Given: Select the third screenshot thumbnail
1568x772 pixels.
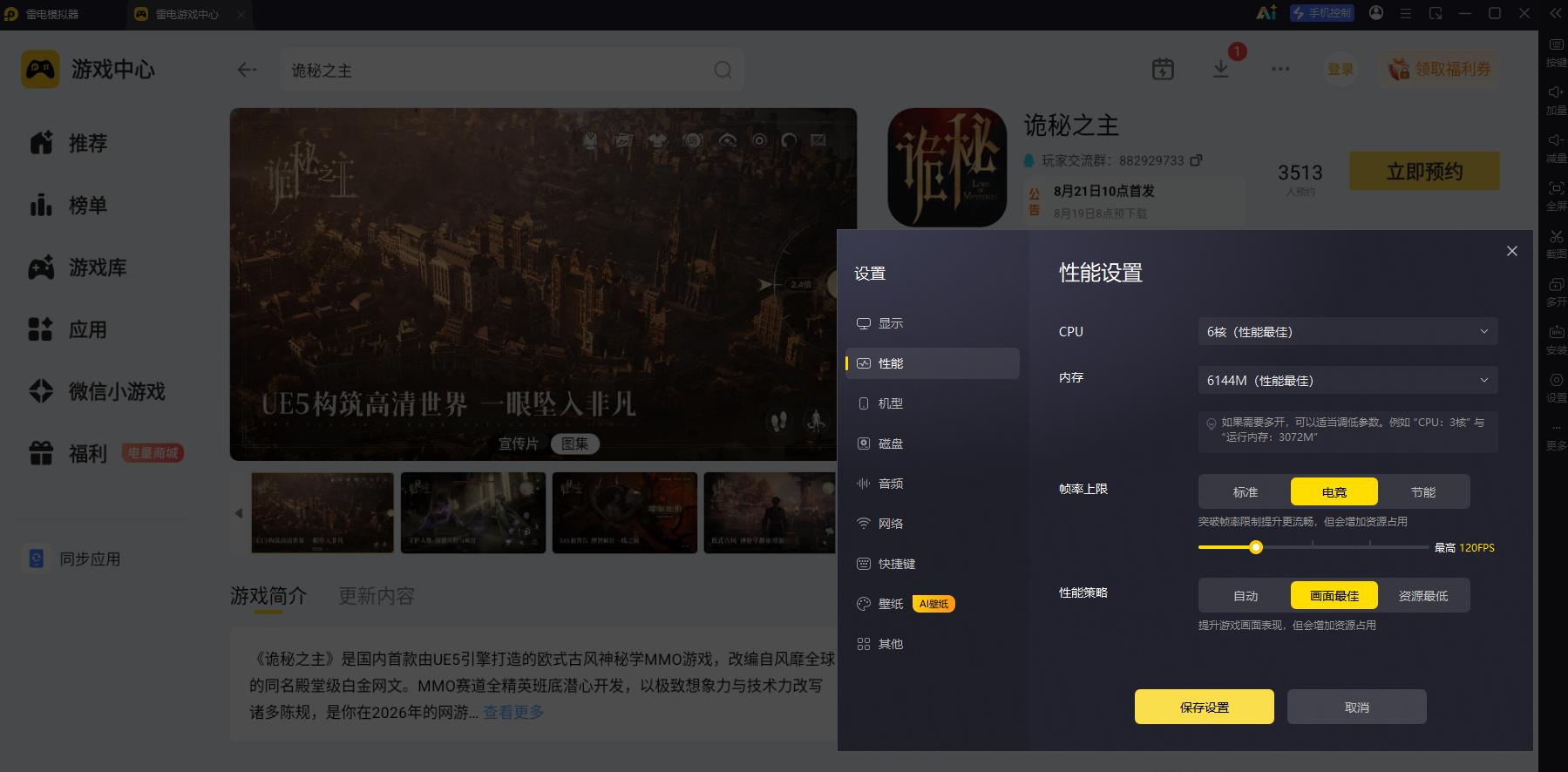Looking at the screenshot, I should pyautogui.click(x=625, y=512).
